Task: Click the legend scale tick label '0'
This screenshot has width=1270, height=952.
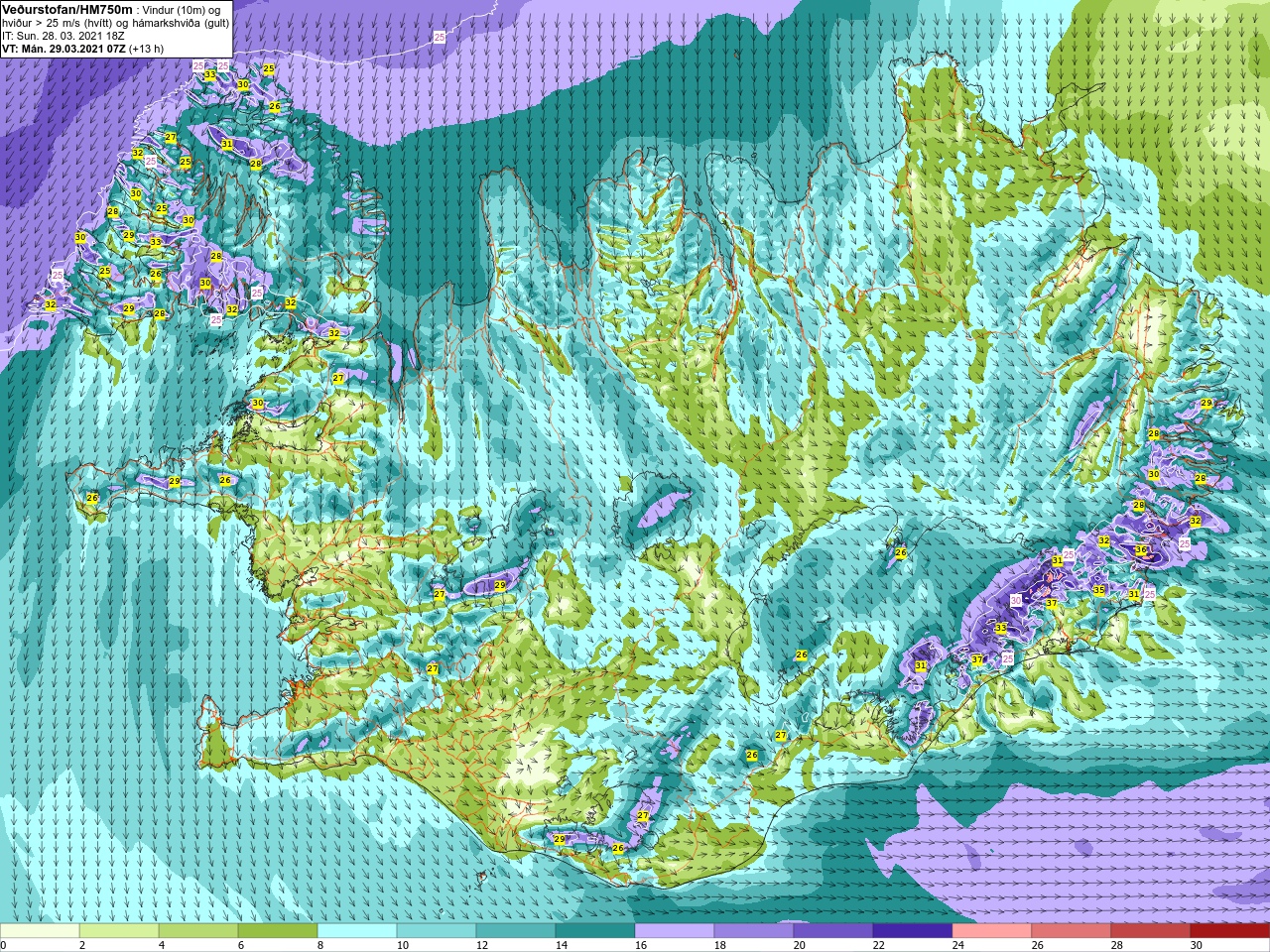Action: pyautogui.click(x=4, y=945)
